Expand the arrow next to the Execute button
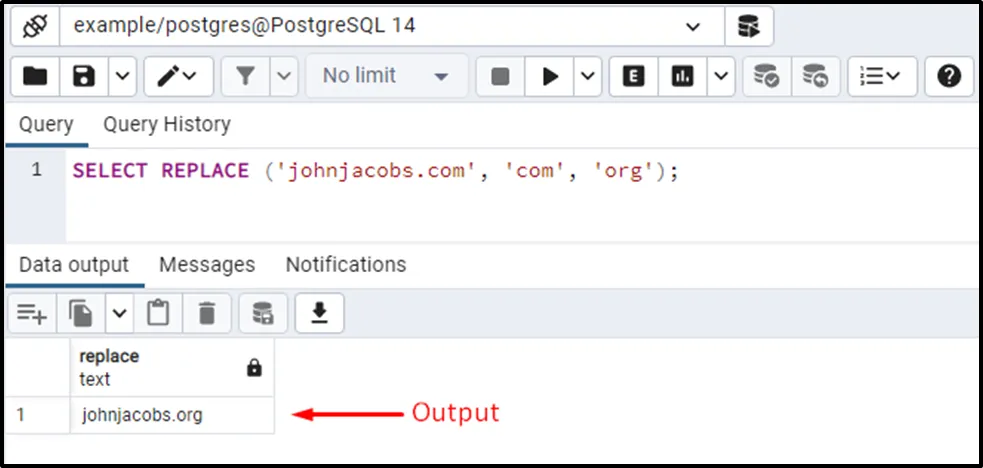983x468 pixels. [x=587, y=76]
